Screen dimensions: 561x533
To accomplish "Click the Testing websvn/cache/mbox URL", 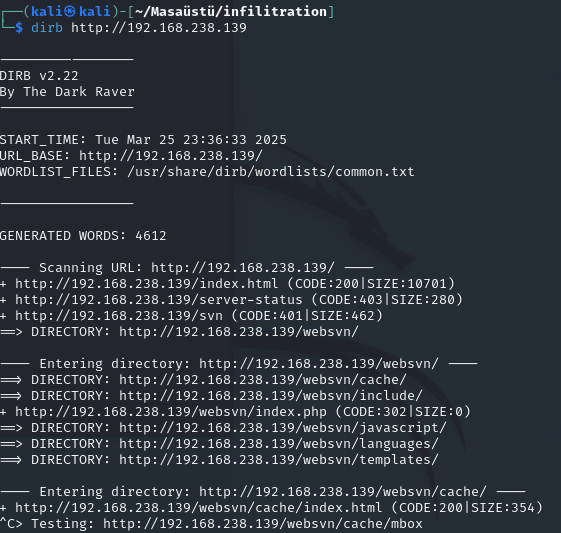I will point(263,524).
